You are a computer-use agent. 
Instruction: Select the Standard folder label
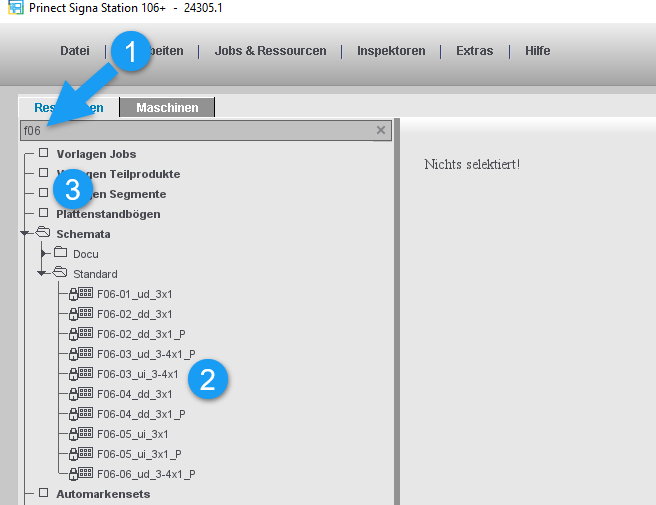[95, 274]
